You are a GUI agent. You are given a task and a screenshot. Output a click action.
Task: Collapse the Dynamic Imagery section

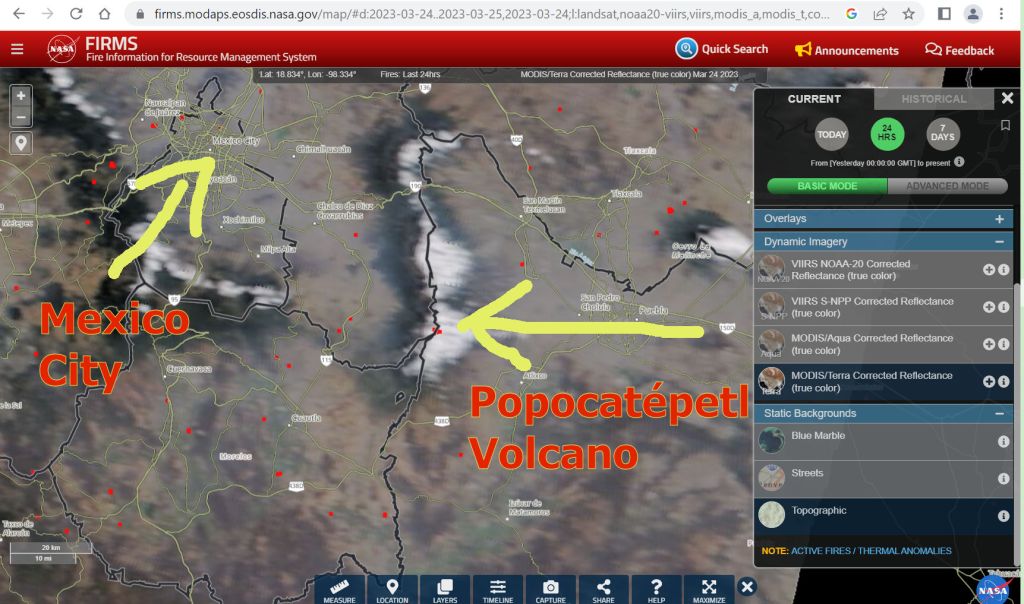(x=998, y=242)
